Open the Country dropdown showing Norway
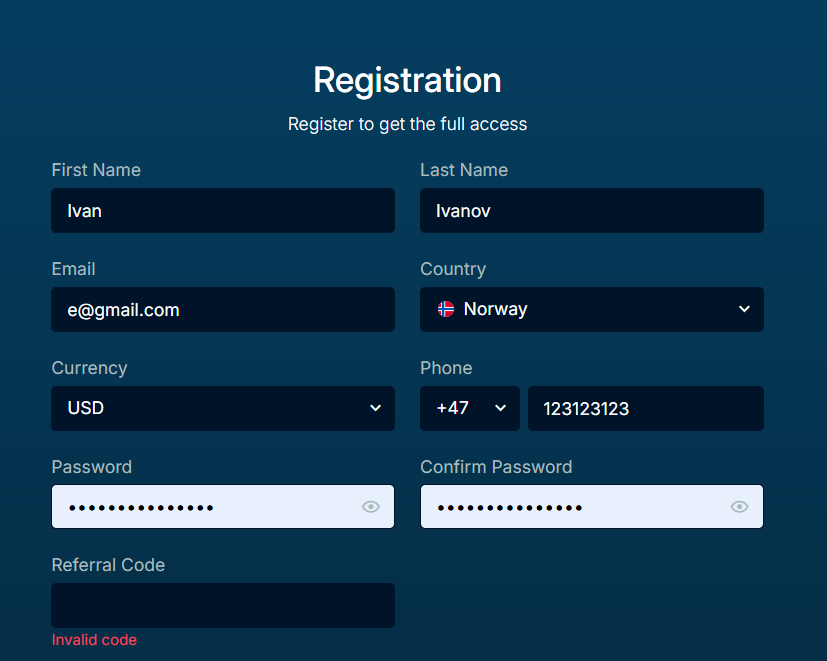The height and width of the screenshot is (661, 827). coord(591,309)
